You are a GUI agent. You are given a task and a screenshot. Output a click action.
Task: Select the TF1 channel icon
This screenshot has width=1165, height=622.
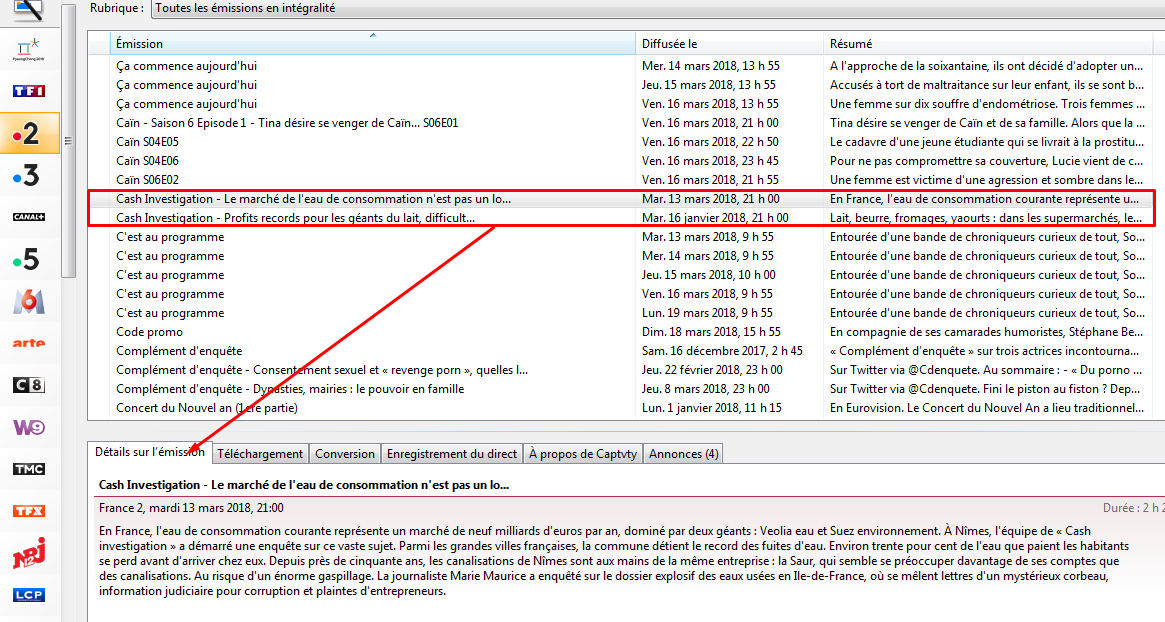click(28, 91)
